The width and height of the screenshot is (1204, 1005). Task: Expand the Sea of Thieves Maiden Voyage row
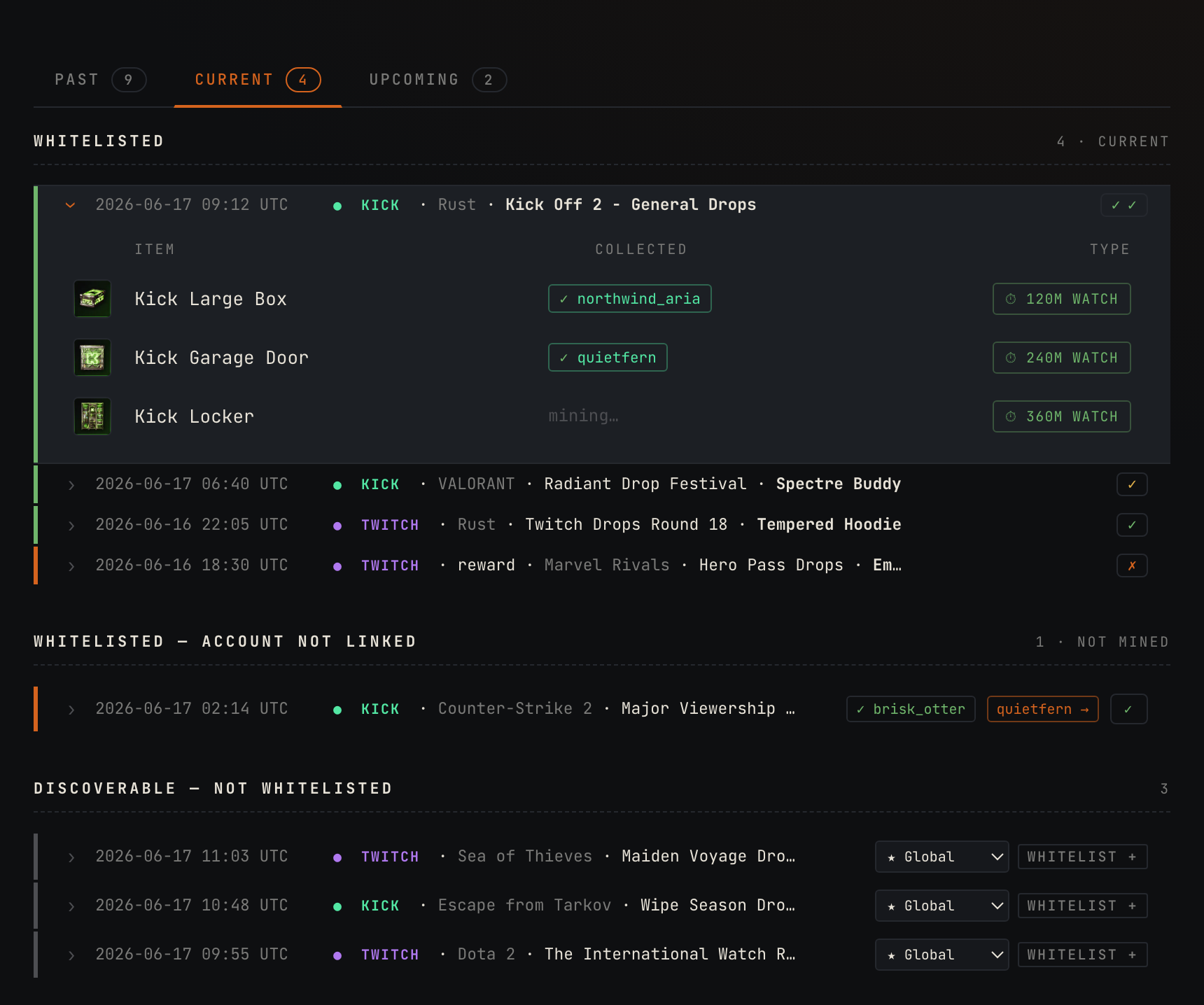click(x=71, y=857)
